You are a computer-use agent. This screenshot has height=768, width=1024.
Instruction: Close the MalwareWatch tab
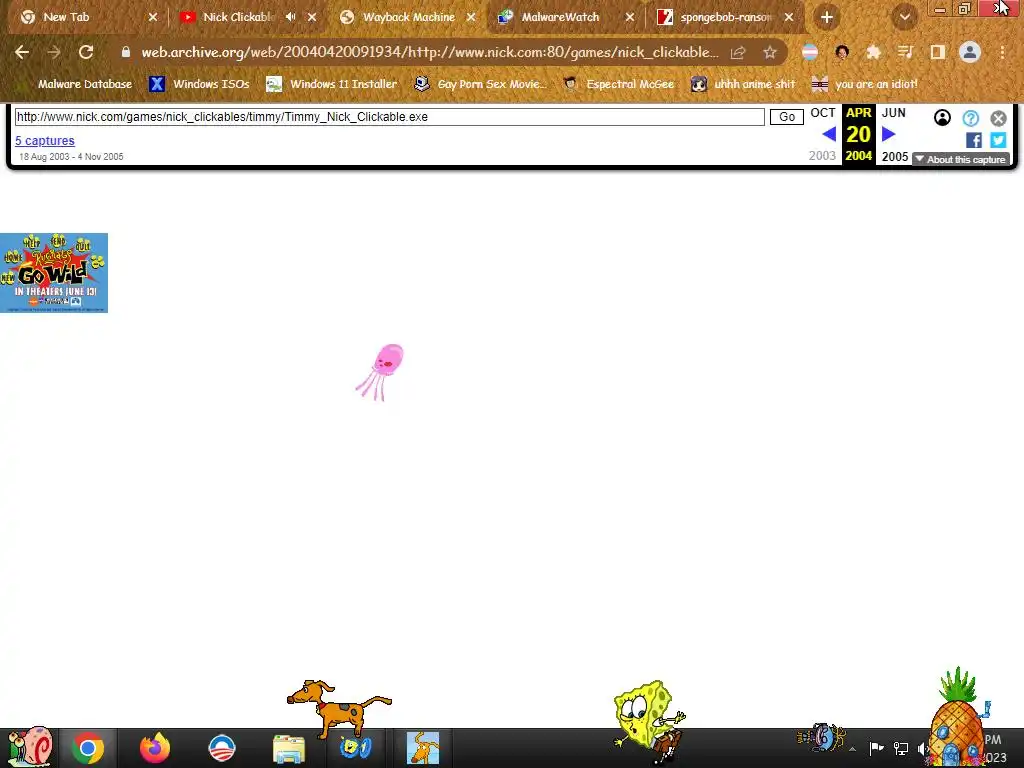(x=630, y=17)
